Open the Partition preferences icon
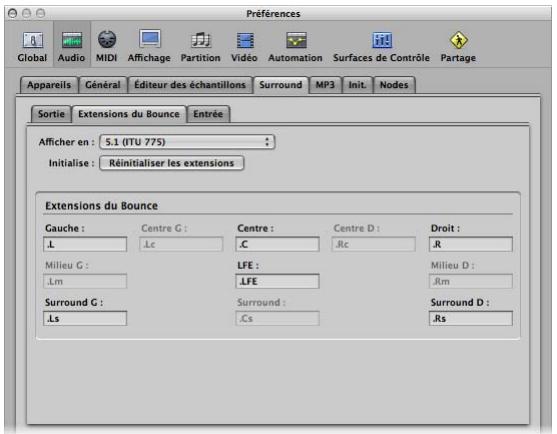The width and height of the screenshot is (557, 434). tap(200, 47)
